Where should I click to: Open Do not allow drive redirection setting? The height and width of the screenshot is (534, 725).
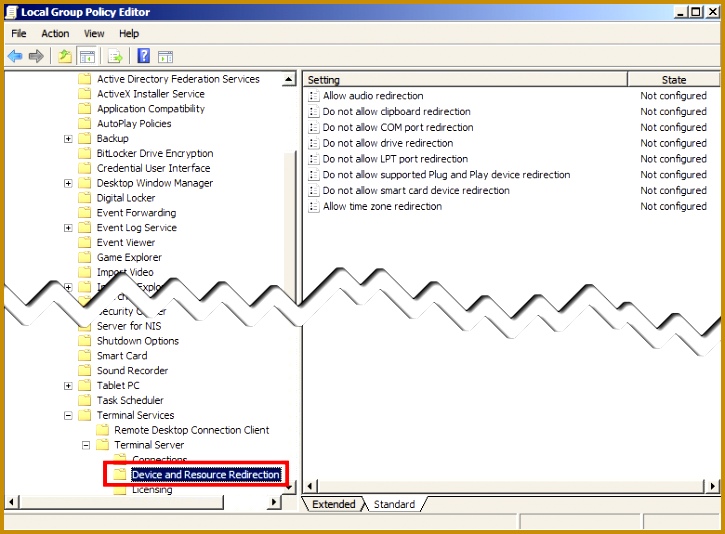pyautogui.click(x=387, y=143)
